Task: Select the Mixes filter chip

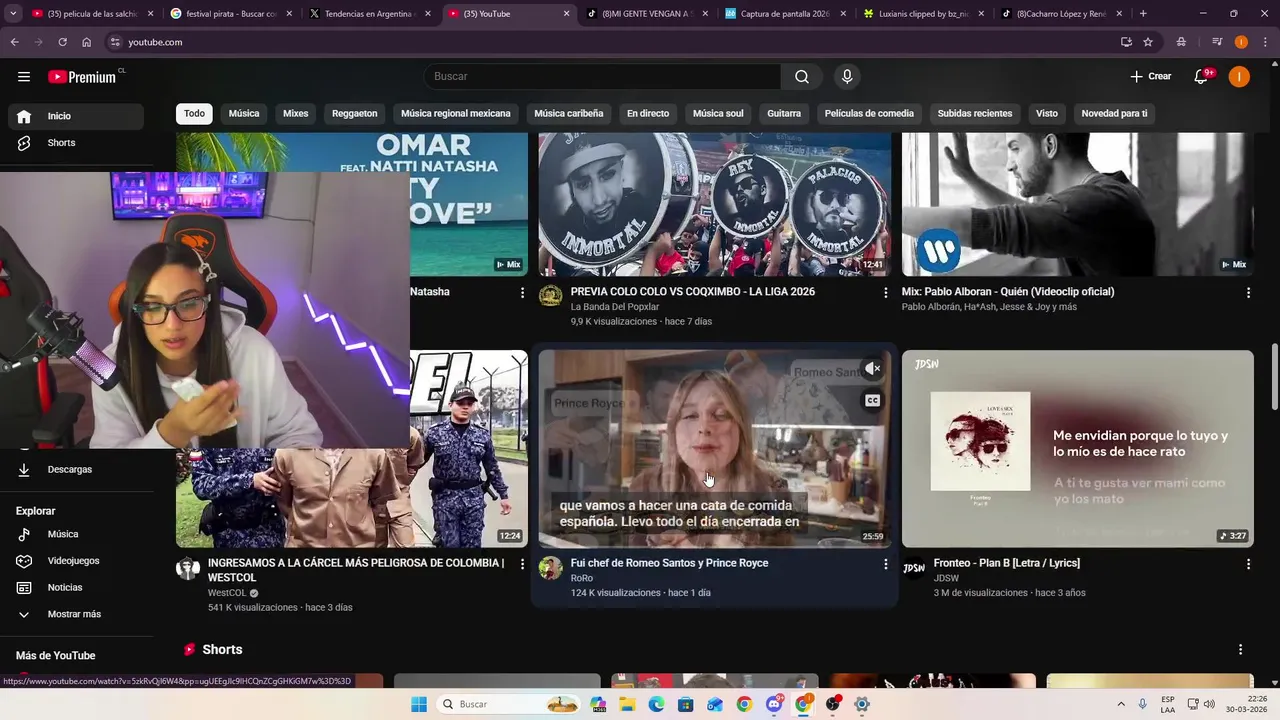Action: [x=295, y=114]
